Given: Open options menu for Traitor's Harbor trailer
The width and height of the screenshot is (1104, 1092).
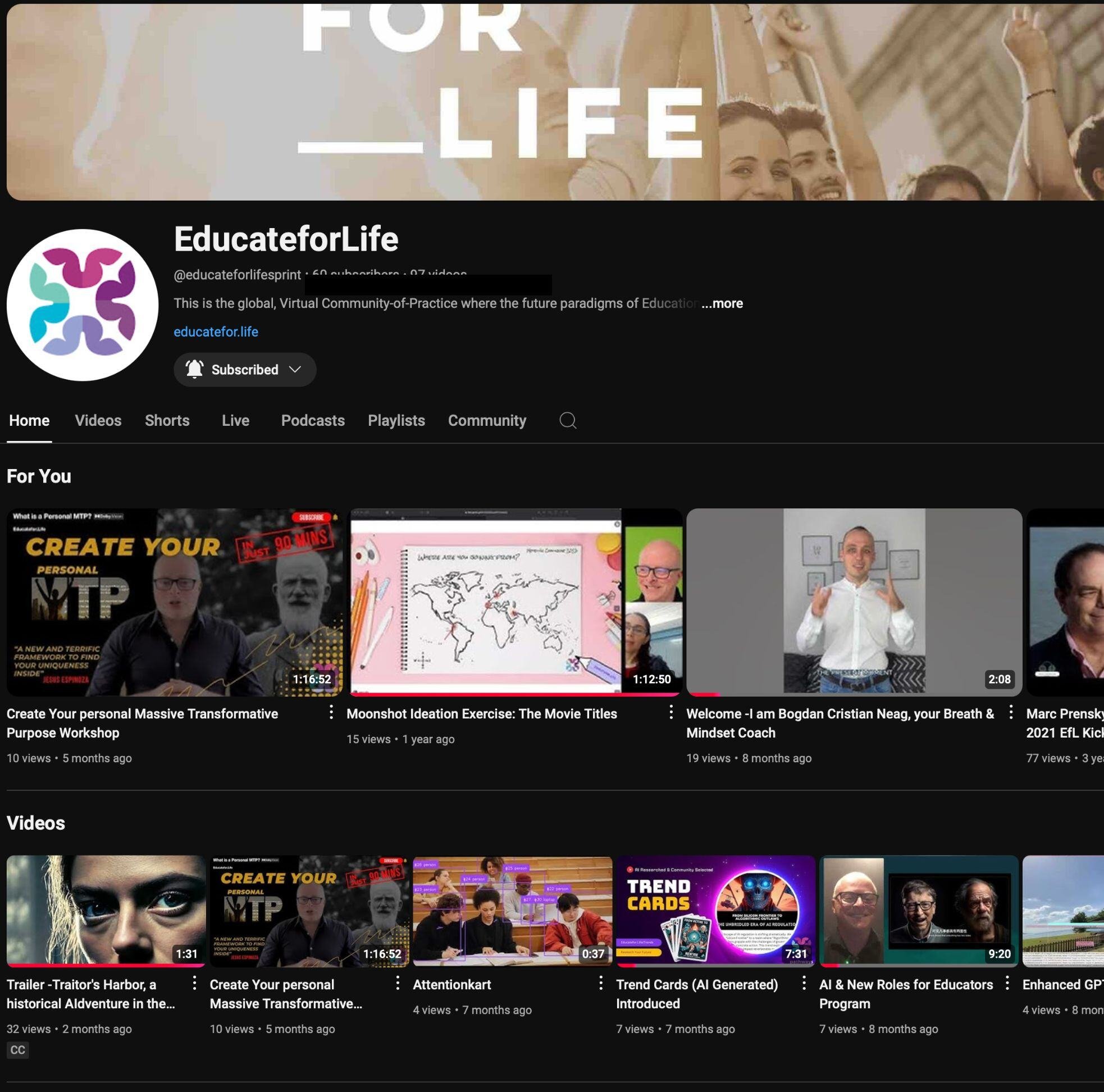Looking at the screenshot, I should pos(194,983).
